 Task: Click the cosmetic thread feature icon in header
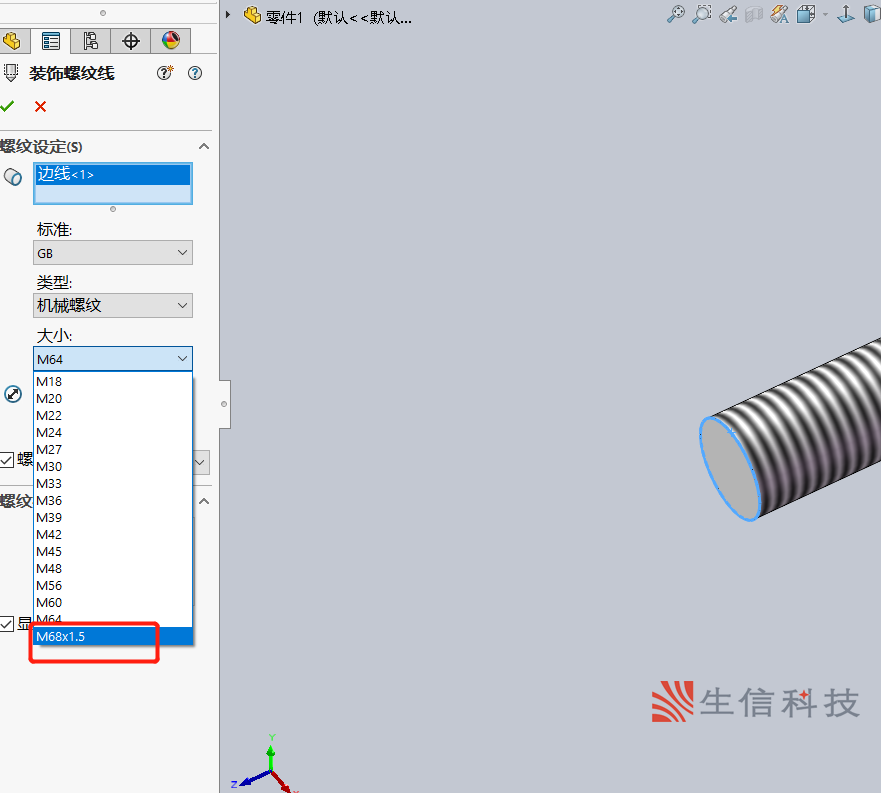point(11,73)
